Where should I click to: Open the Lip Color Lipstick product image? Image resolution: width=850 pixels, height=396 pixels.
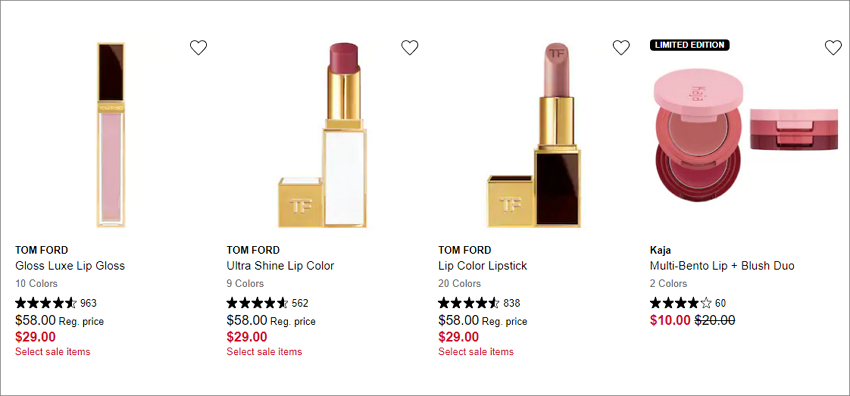[534, 135]
